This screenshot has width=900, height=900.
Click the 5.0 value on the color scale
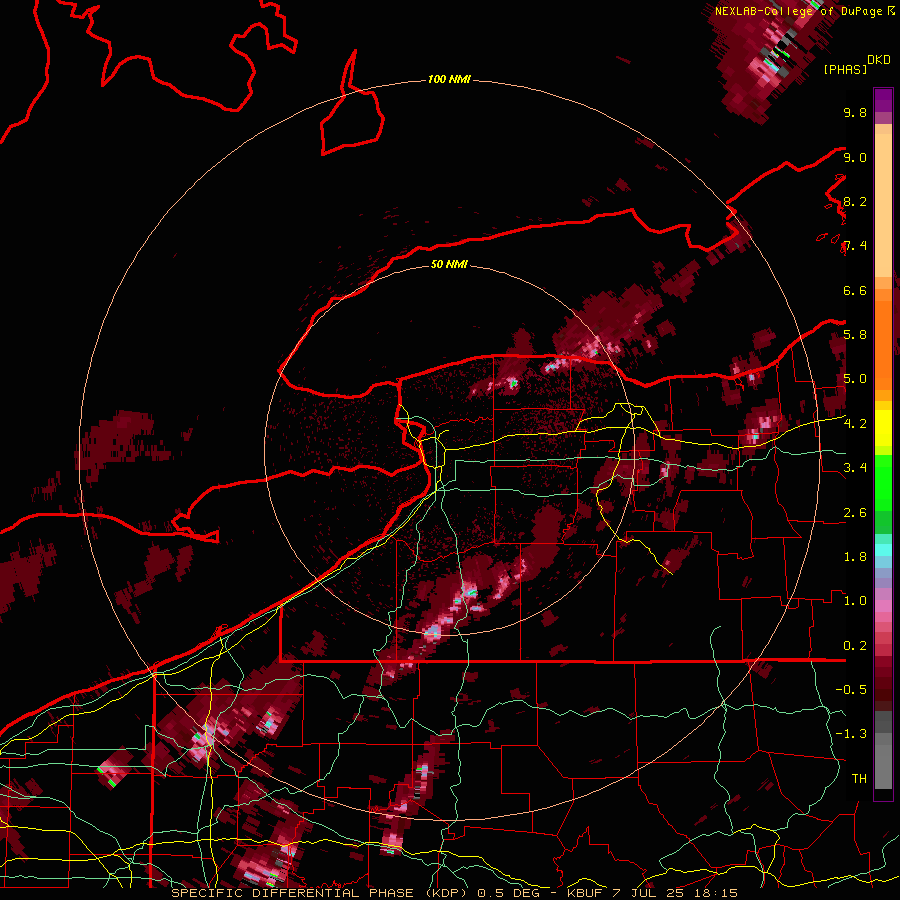pos(855,379)
